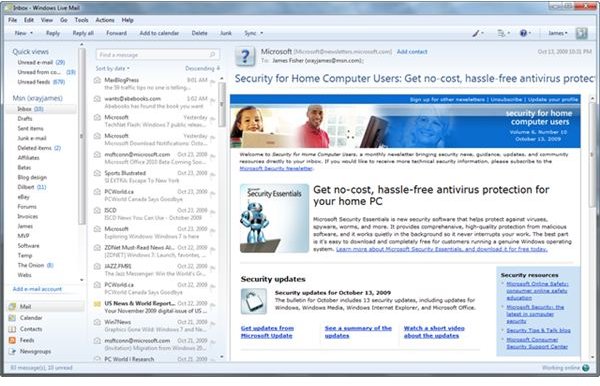The image size is (600, 386).
Task: Click the search magnifier in Find a message
Action: coord(212,55)
